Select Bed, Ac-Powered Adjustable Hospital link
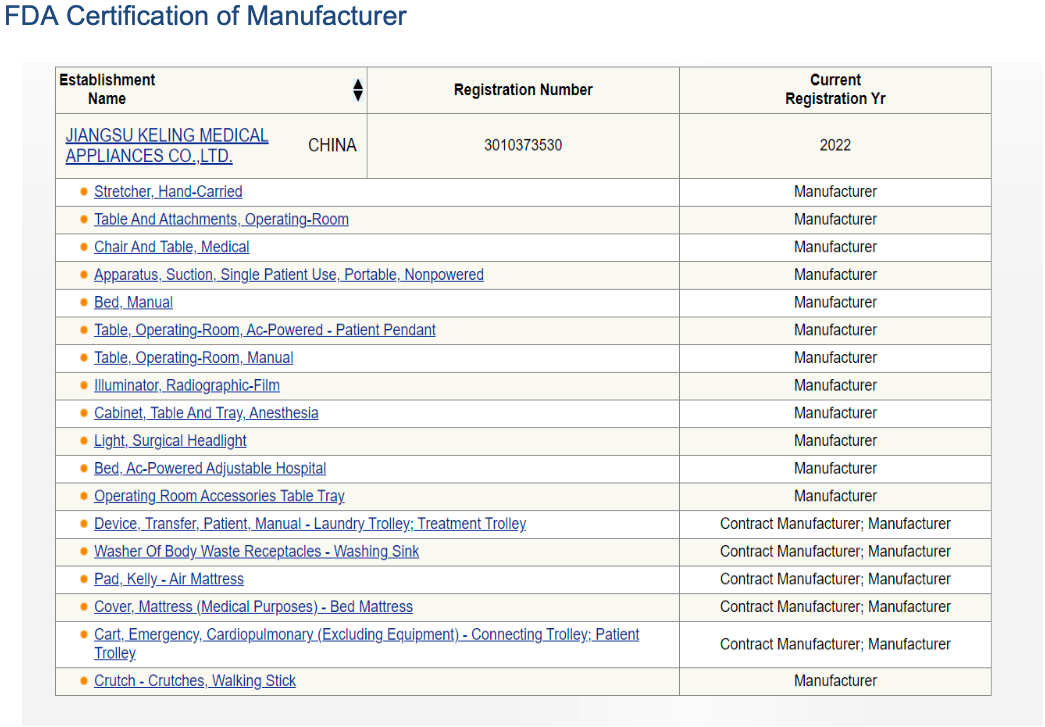This screenshot has height=727, width=1045. pyautogui.click(x=209, y=469)
